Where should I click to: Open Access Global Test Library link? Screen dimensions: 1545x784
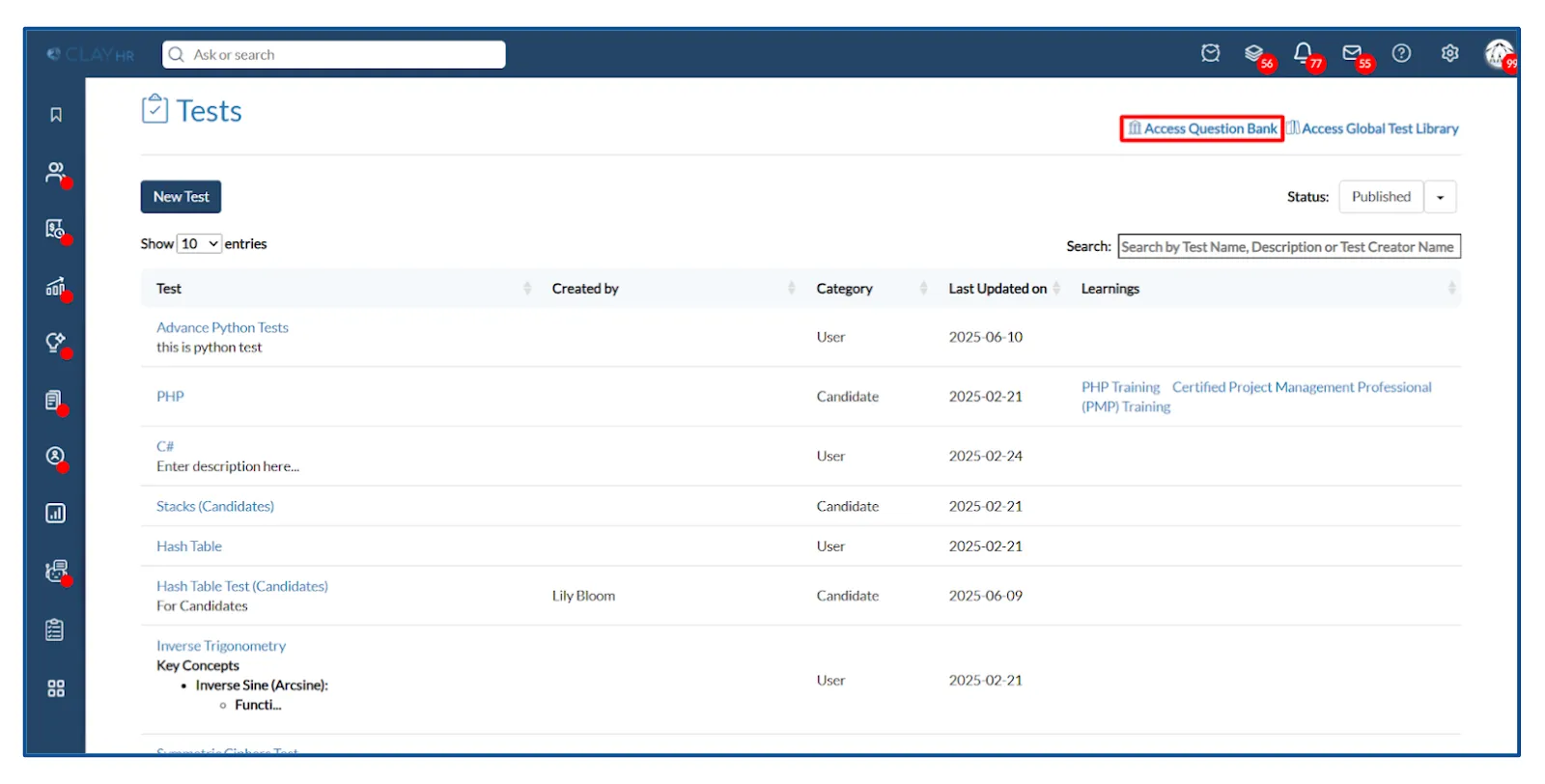pyautogui.click(x=1373, y=128)
